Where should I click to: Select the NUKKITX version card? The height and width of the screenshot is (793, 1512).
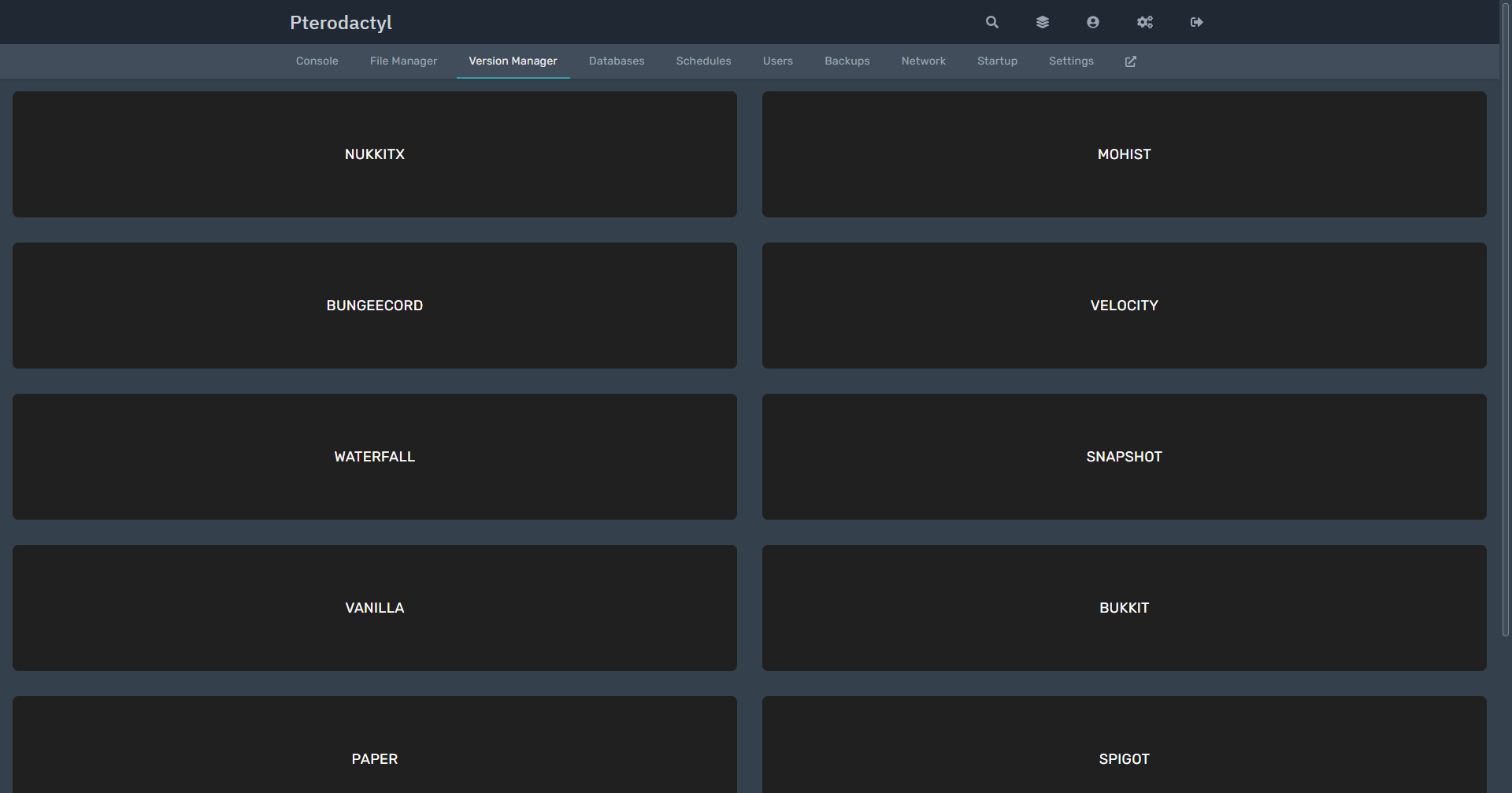[375, 154]
